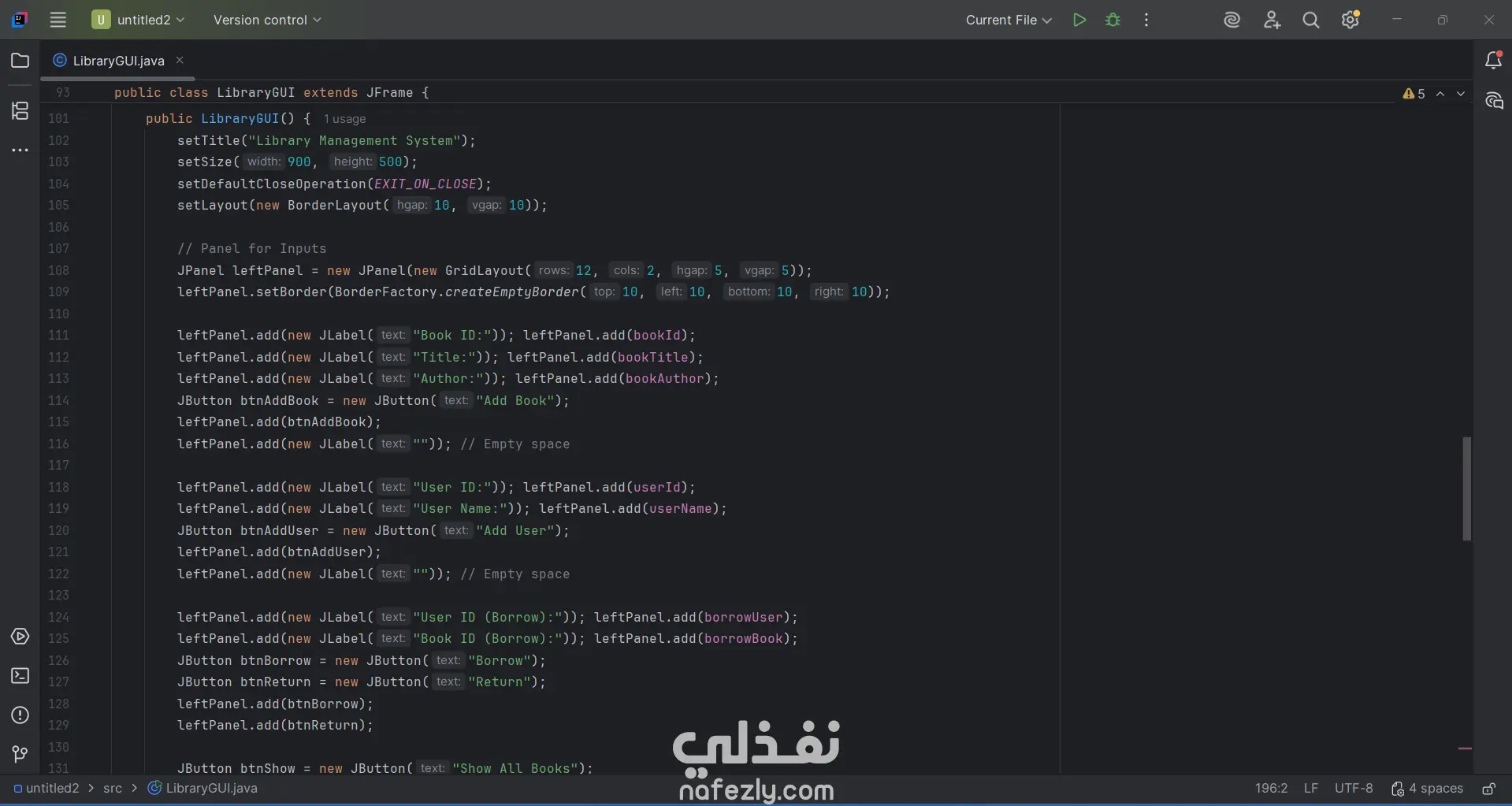Run the current file with the play icon
This screenshot has width=1512, height=806.
click(1079, 20)
